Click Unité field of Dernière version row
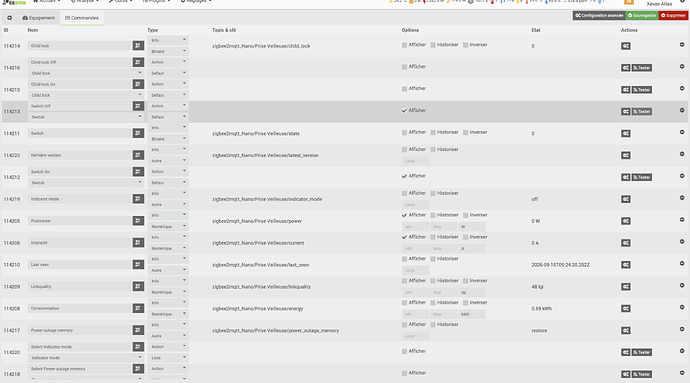The image size is (690, 383). point(415,161)
